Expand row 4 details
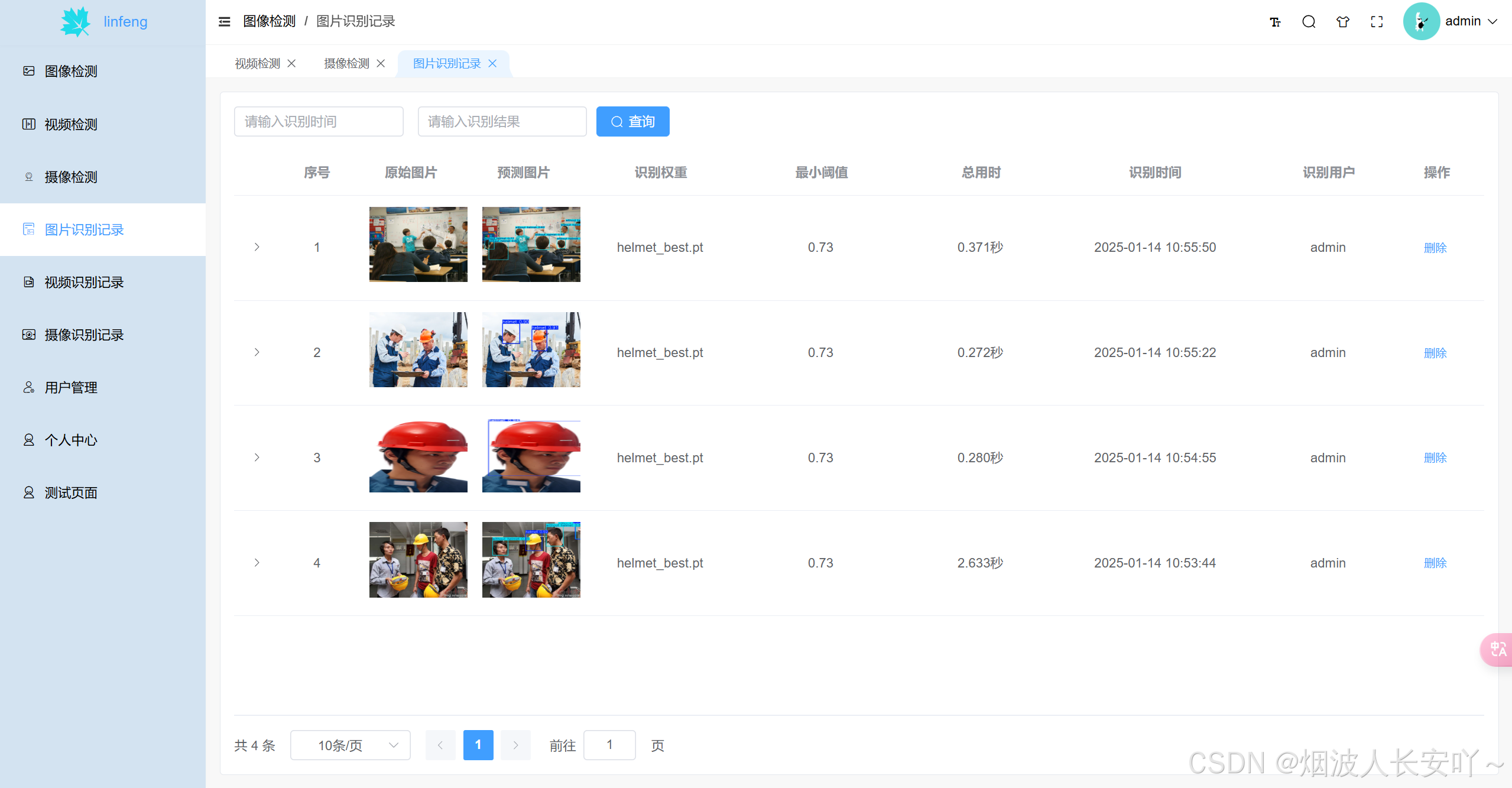Screen dimensions: 1512x788 click(x=257, y=563)
